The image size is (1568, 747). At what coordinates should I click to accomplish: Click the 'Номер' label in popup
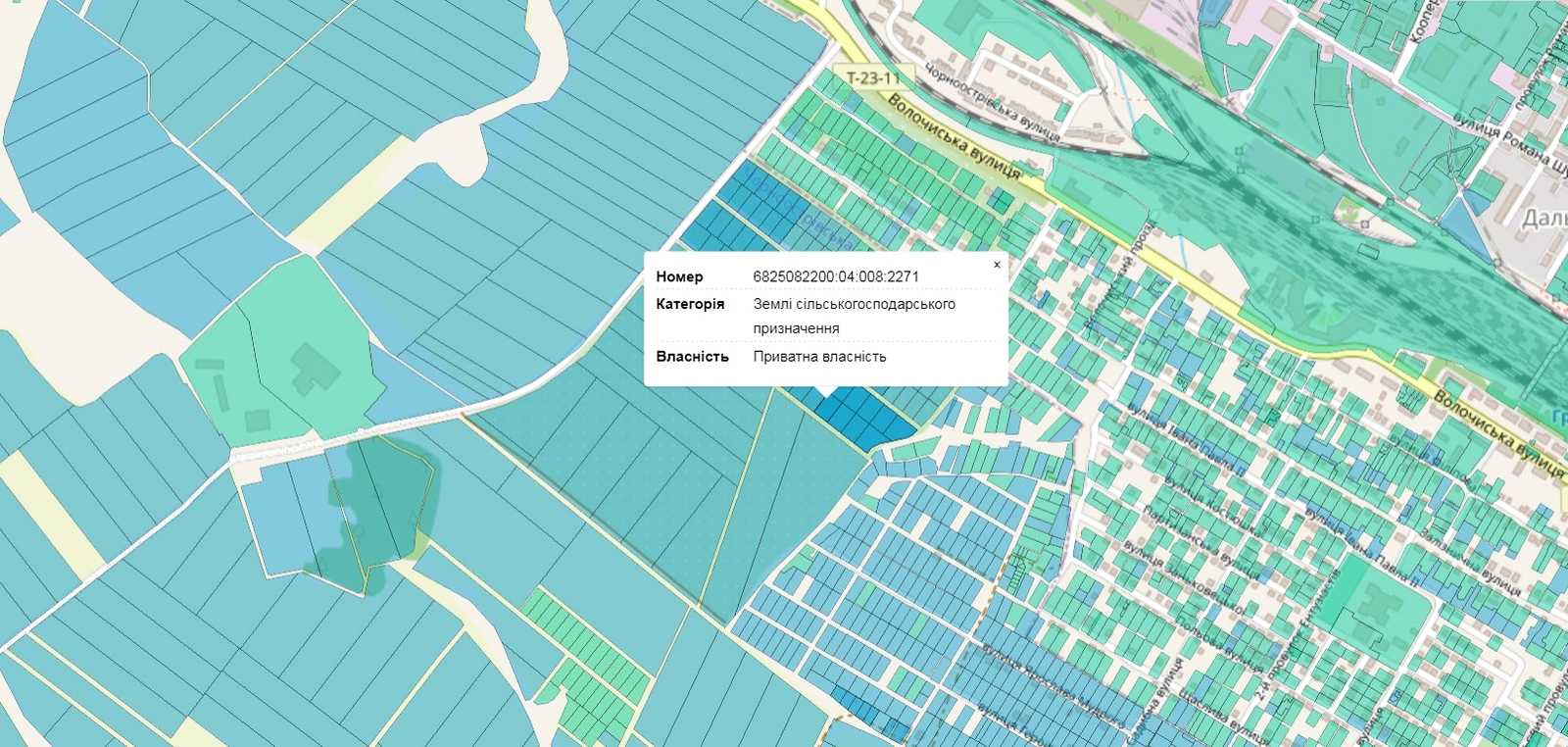[x=679, y=276]
